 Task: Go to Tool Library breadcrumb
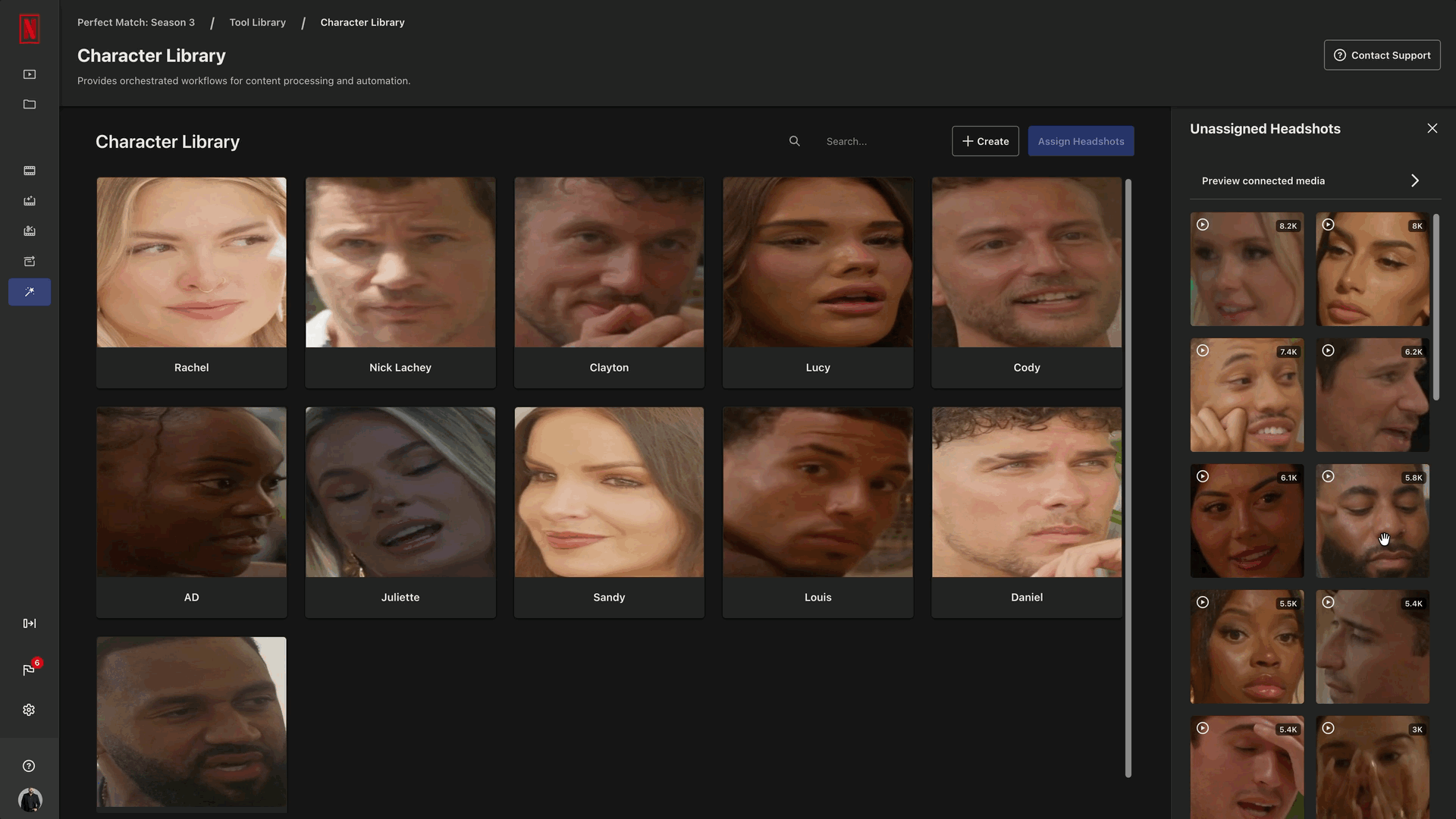click(x=257, y=22)
